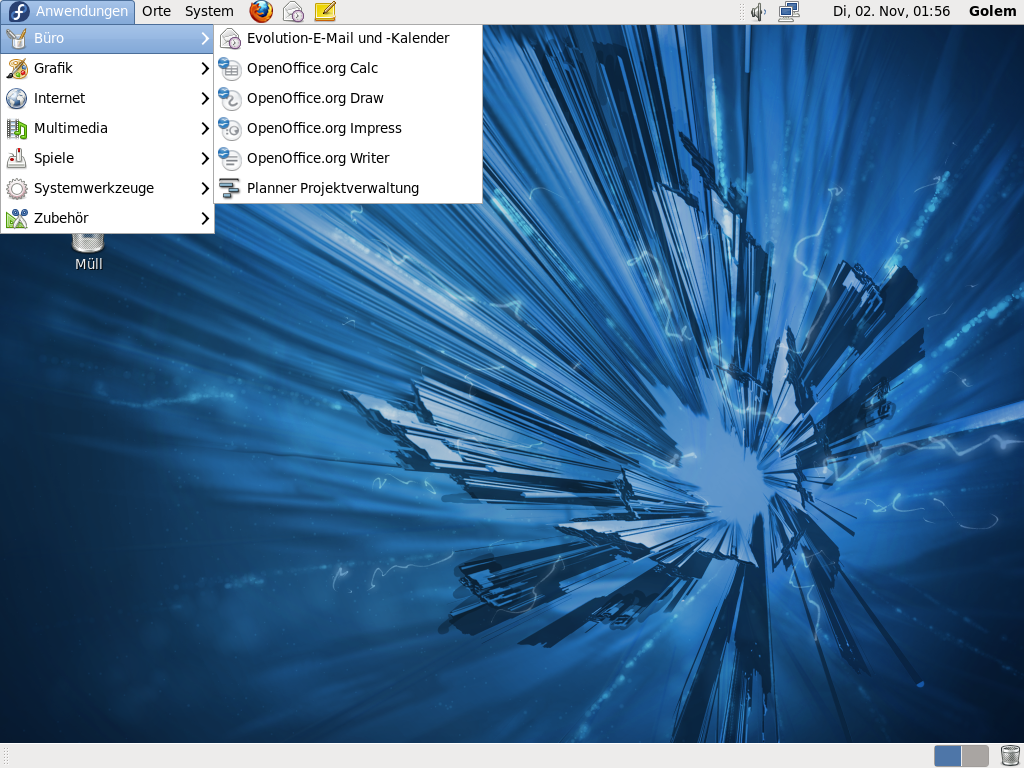
Task: Open the volume control speaker icon
Action: click(x=758, y=12)
